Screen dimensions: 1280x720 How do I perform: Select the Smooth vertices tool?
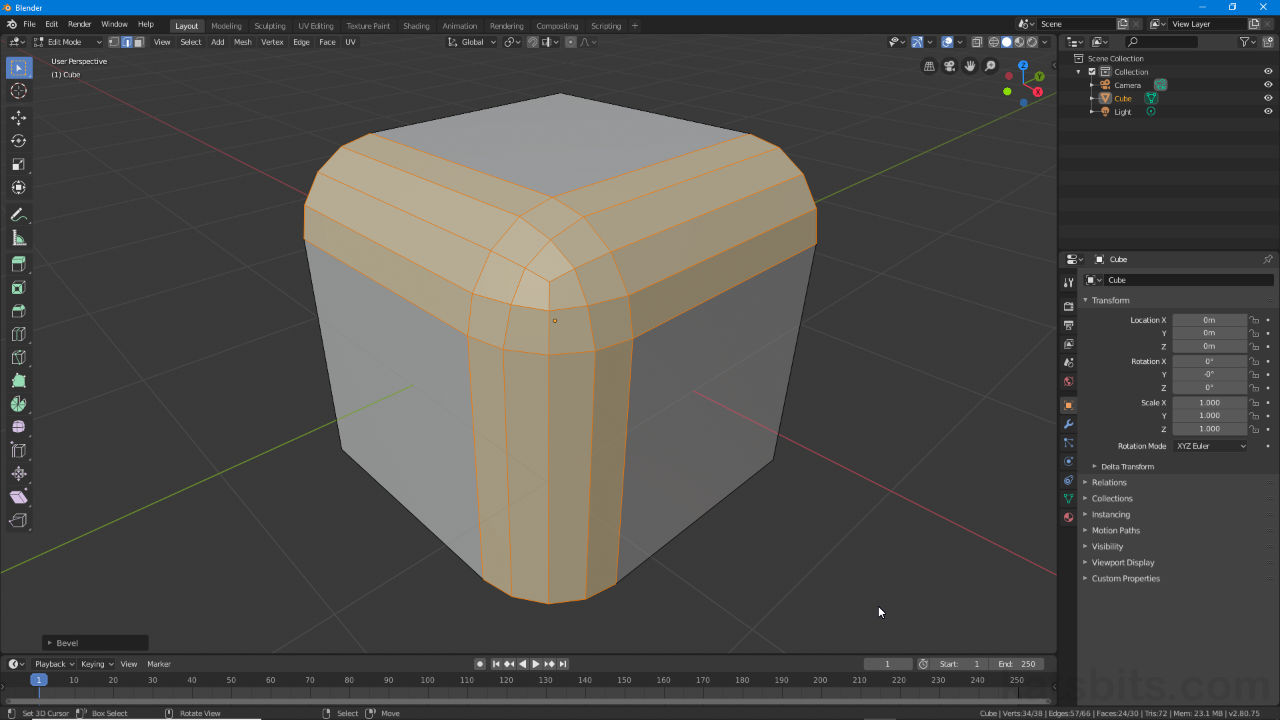point(19,427)
